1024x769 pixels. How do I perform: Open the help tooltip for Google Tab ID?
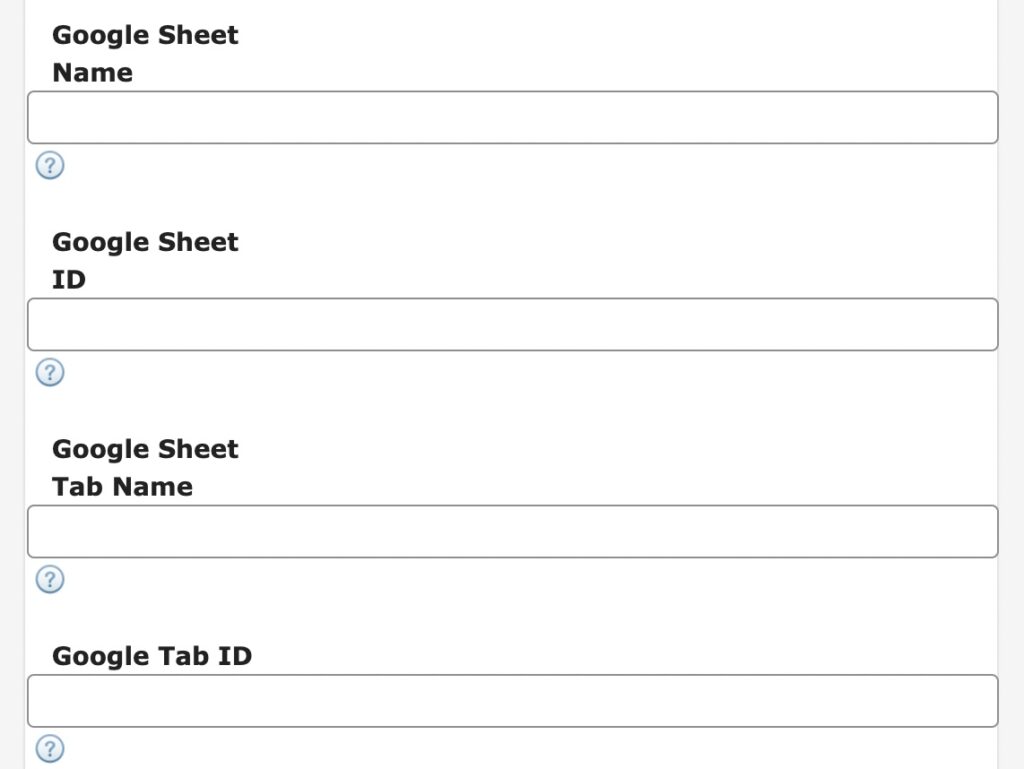point(50,748)
